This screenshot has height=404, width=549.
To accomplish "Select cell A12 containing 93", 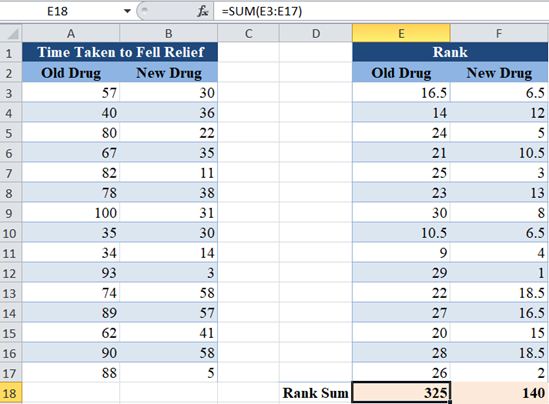I will pos(71,272).
